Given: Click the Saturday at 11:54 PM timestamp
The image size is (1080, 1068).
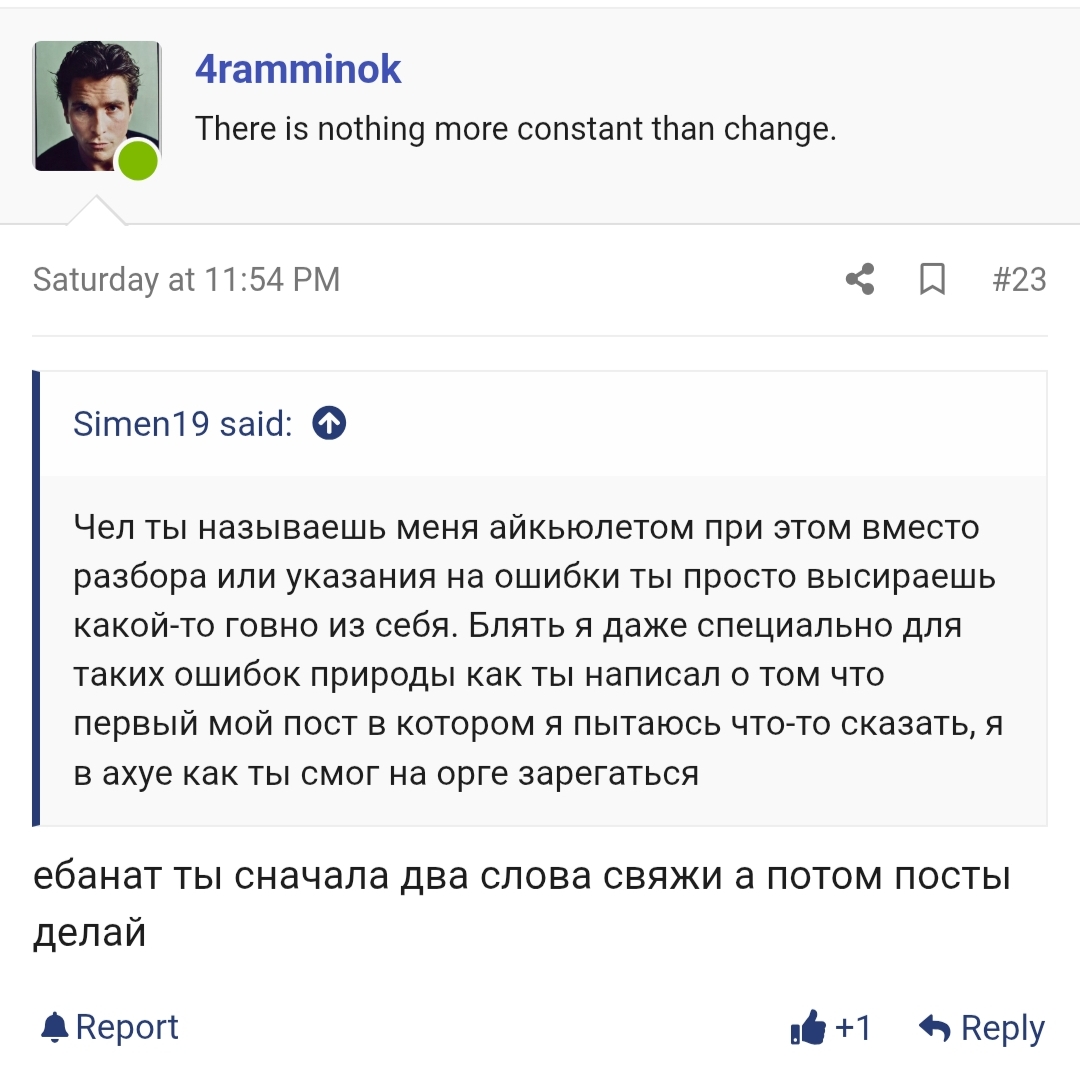Looking at the screenshot, I should (x=187, y=280).
